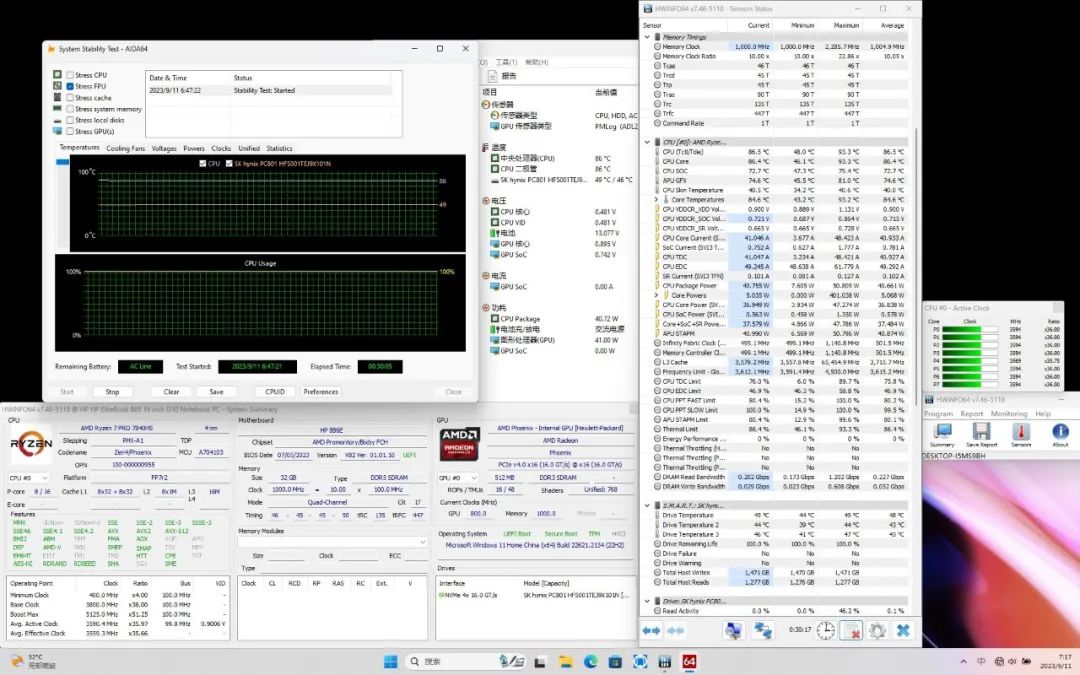Click the Stress GPU monitor icon
The height and width of the screenshot is (675, 1080).
point(57,131)
